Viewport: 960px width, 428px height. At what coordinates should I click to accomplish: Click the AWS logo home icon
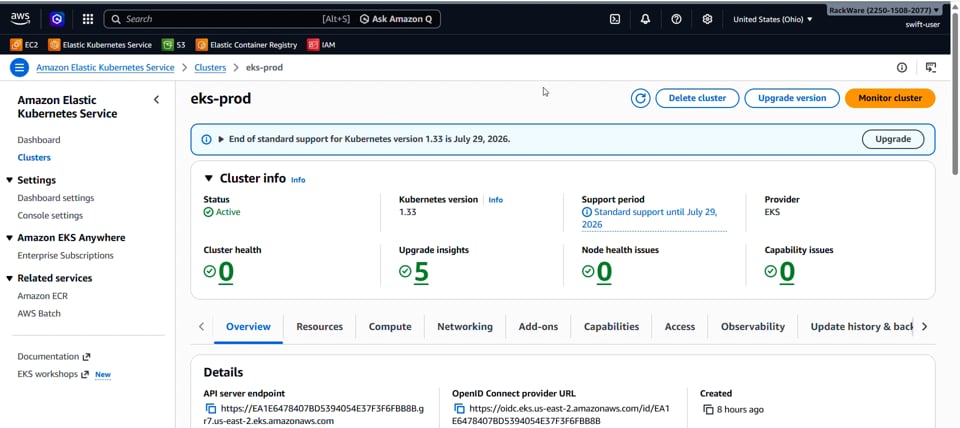(x=20, y=19)
